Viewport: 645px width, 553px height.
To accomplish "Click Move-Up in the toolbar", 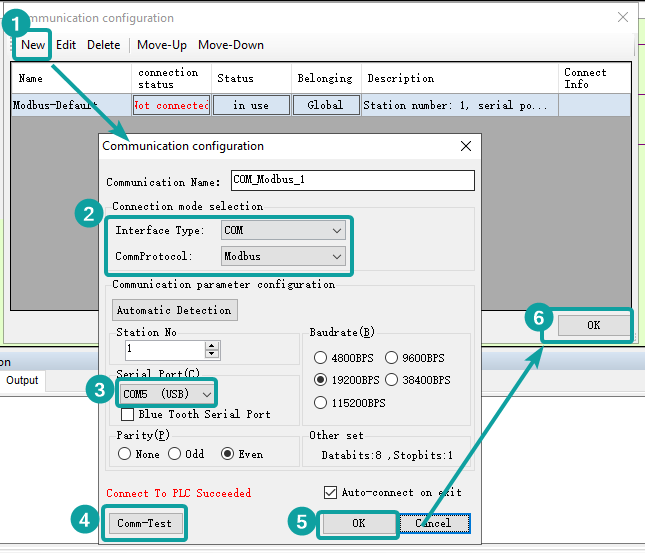I will coord(162,45).
